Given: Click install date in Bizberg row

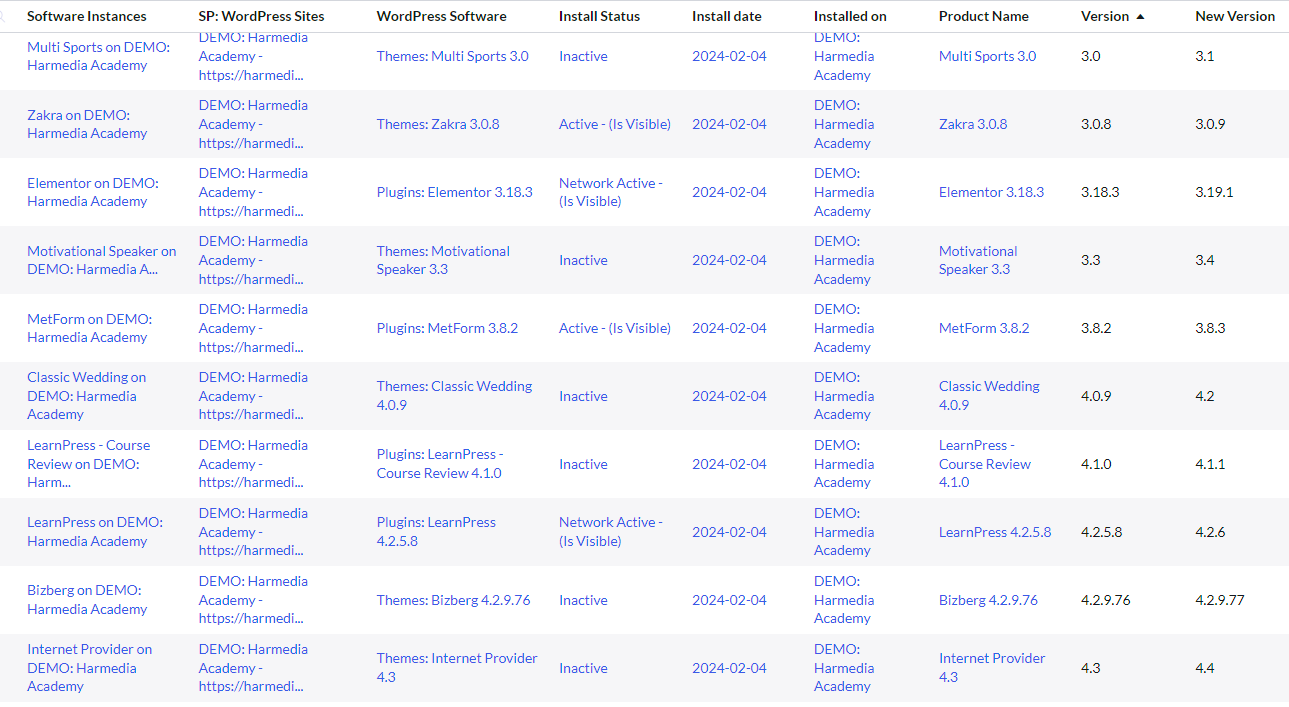Looking at the screenshot, I should [x=729, y=600].
